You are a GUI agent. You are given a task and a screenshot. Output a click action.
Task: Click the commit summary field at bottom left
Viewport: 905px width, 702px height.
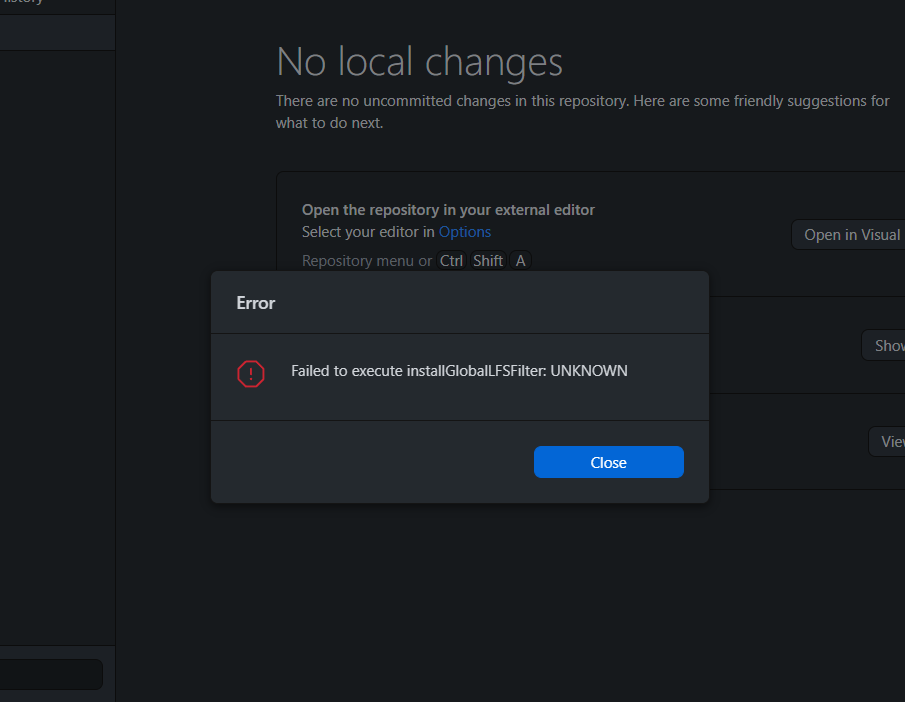point(52,674)
